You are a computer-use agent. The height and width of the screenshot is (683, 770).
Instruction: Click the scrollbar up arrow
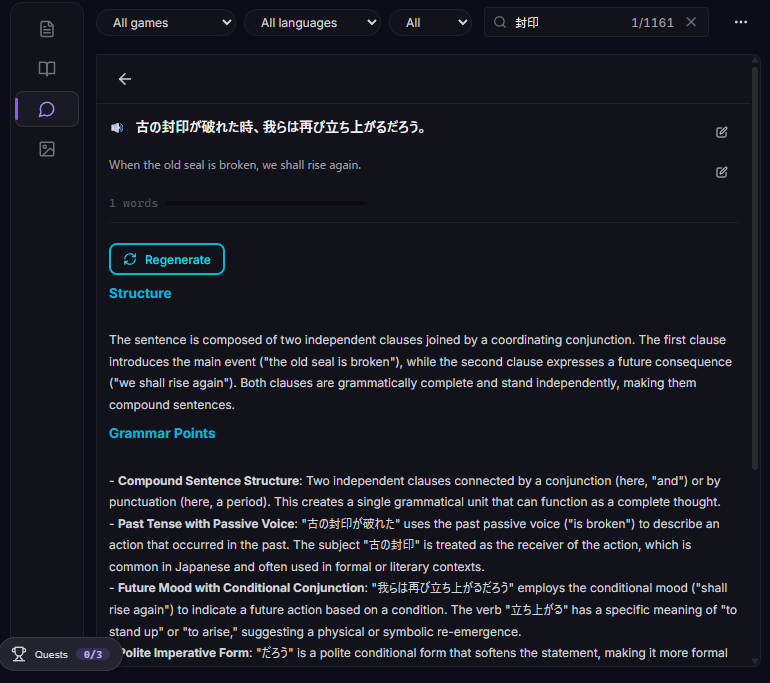click(755, 60)
